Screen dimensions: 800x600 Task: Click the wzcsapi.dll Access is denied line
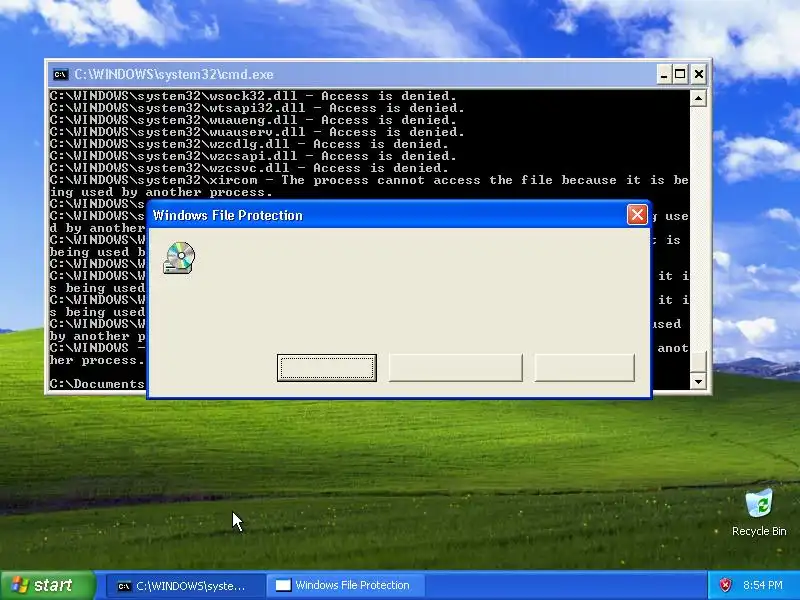pos(253,156)
